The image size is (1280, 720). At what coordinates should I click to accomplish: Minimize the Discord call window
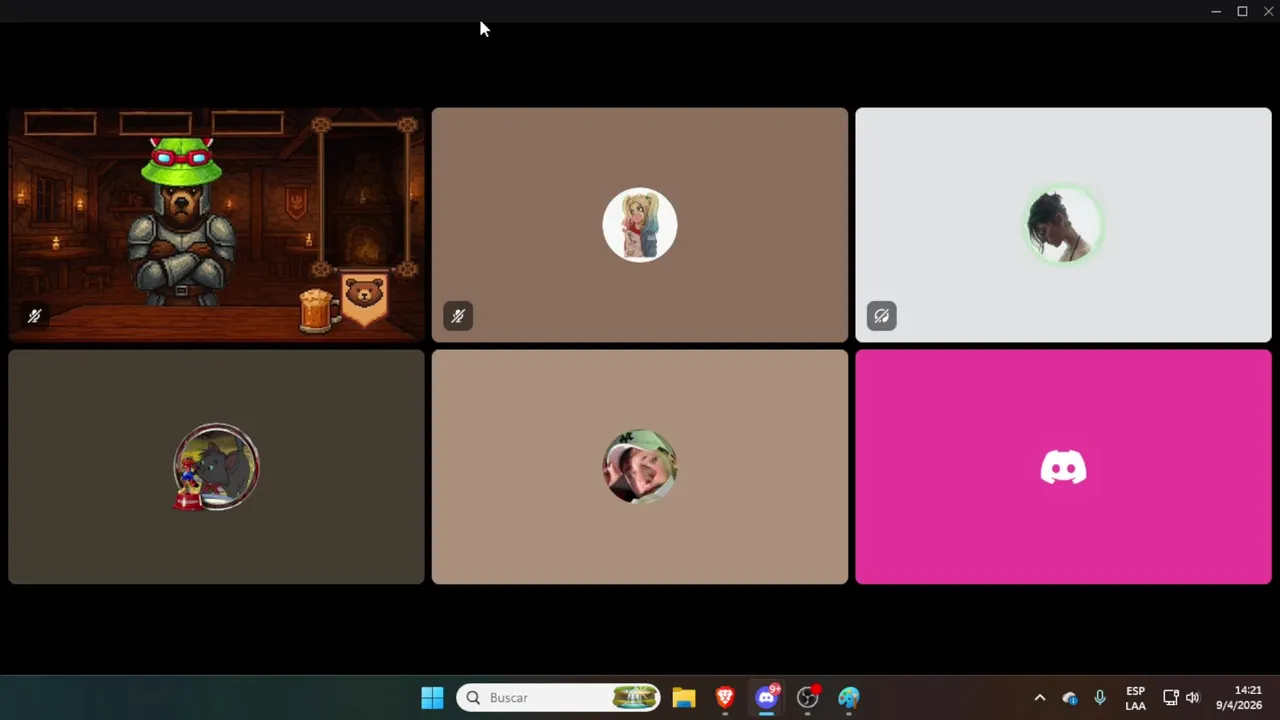(1216, 11)
